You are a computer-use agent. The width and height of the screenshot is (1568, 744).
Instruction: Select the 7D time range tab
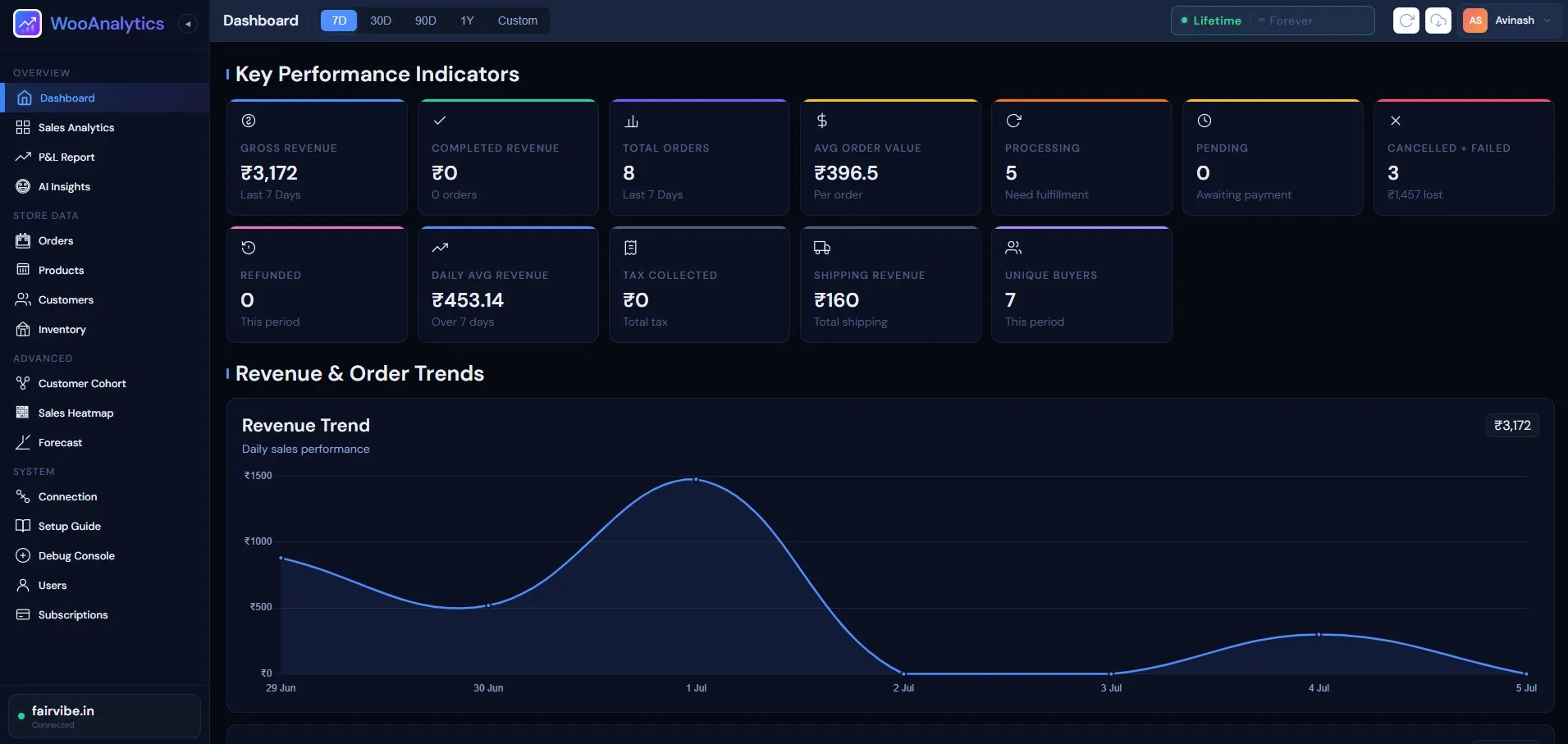coord(339,21)
